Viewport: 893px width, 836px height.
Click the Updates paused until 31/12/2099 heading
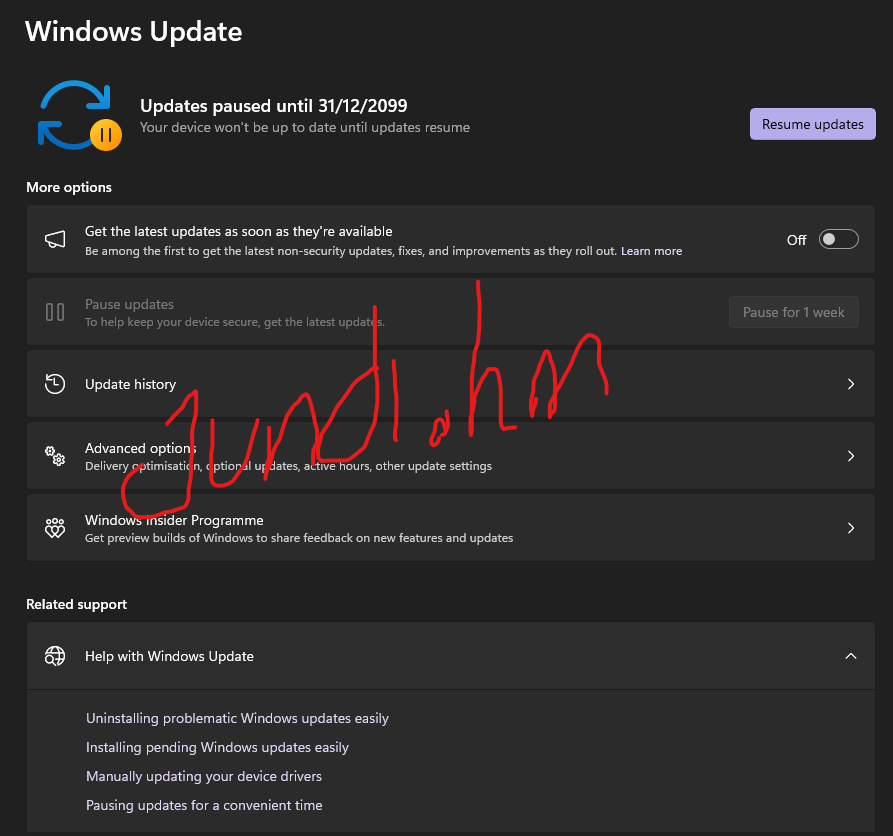274,106
